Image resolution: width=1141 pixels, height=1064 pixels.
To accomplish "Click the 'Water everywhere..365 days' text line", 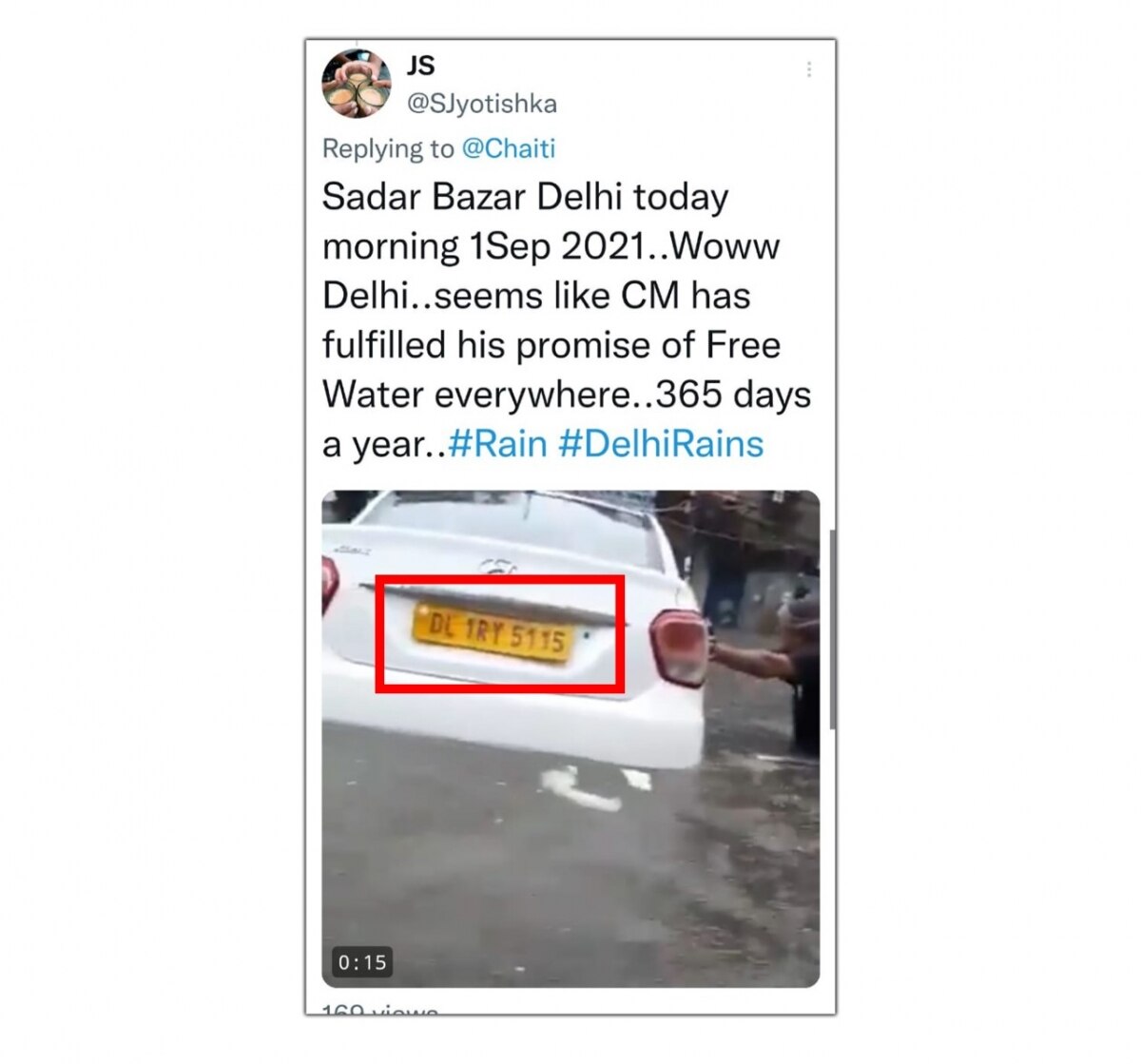I will 567,395.
